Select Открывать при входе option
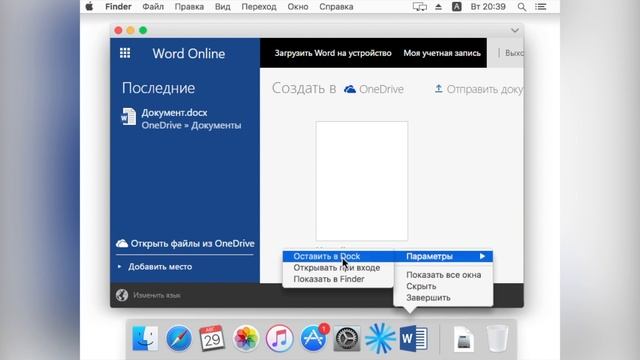Screen dimensions: 640x360 338,268
